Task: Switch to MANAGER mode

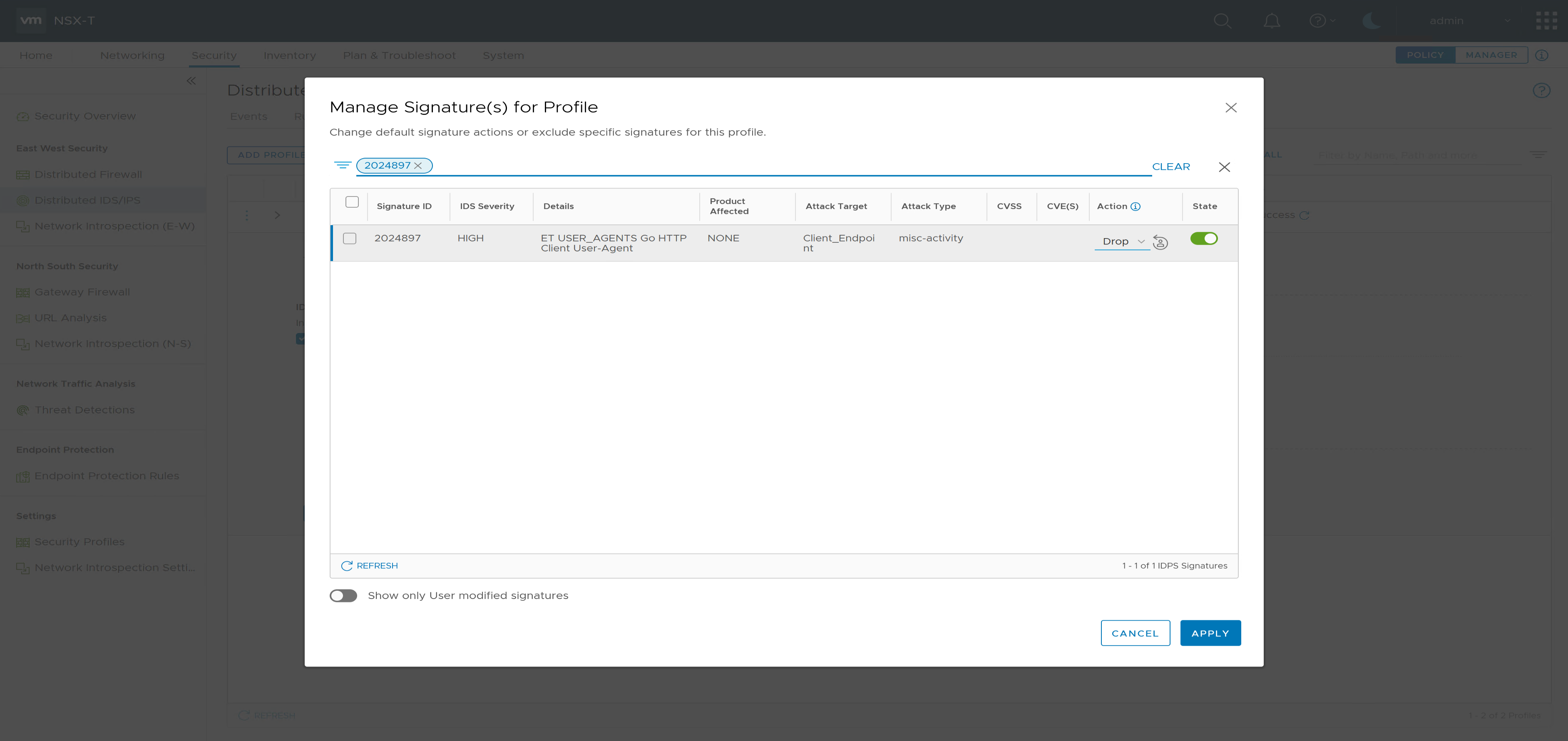Action: tap(1491, 55)
